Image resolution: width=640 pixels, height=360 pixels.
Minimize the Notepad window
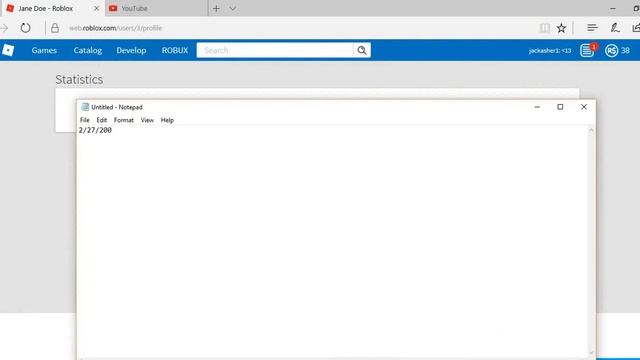pyautogui.click(x=537, y=107)
